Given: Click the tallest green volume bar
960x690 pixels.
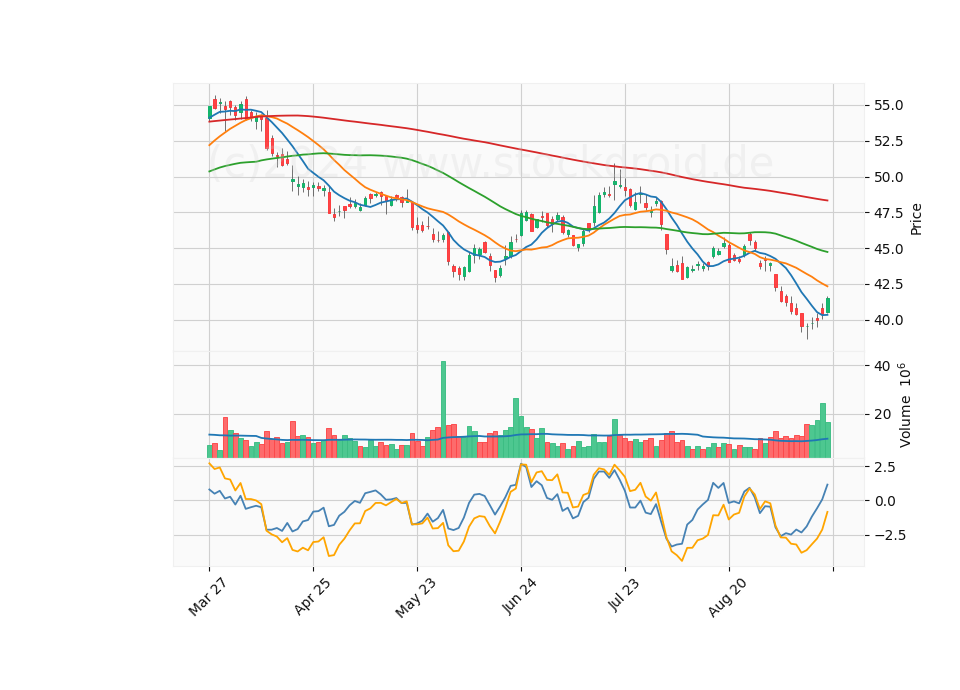Looking at the screenshot, I should coord(443,409).
